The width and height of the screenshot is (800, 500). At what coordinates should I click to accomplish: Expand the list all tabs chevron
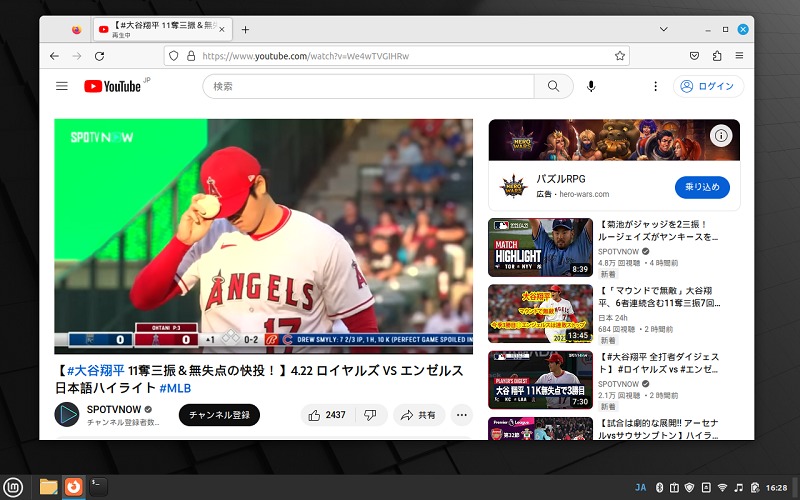click(664, 29)
